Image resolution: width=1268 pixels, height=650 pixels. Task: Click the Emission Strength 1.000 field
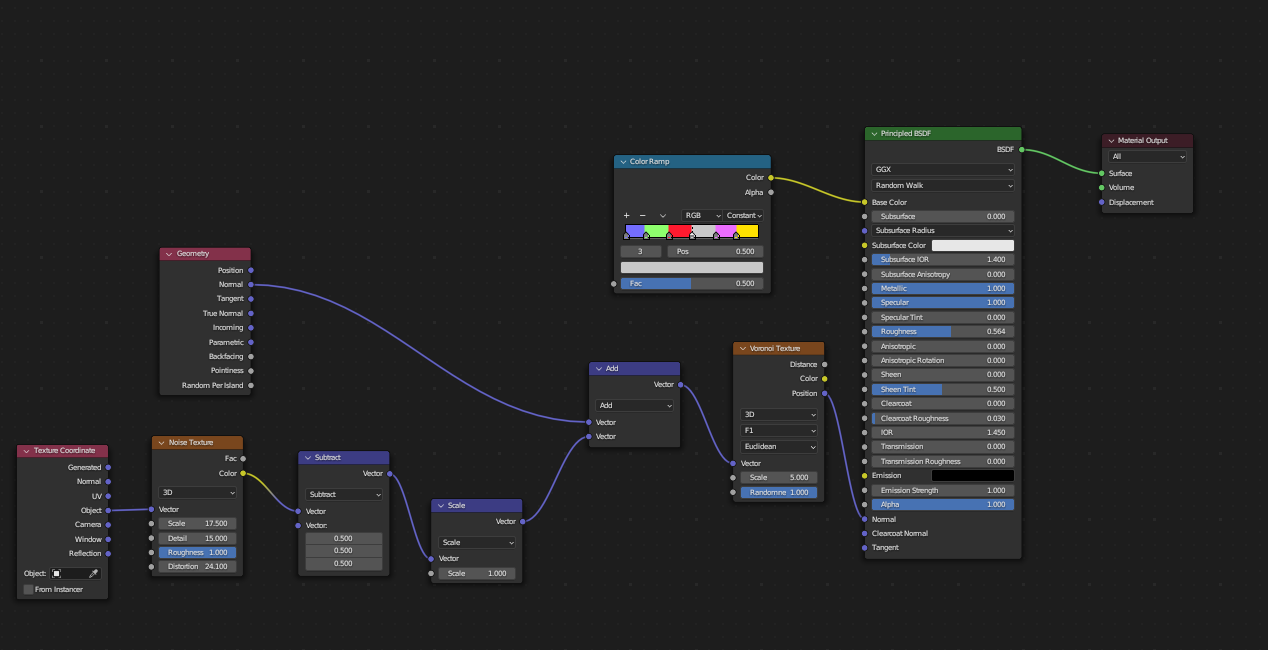[x=943, y=490]
